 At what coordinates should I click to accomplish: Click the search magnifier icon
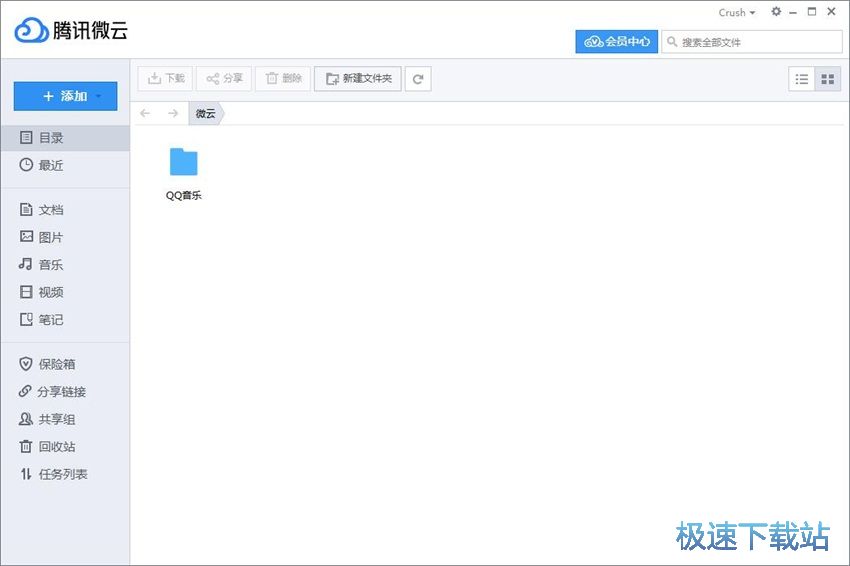(x=672, y=42)
